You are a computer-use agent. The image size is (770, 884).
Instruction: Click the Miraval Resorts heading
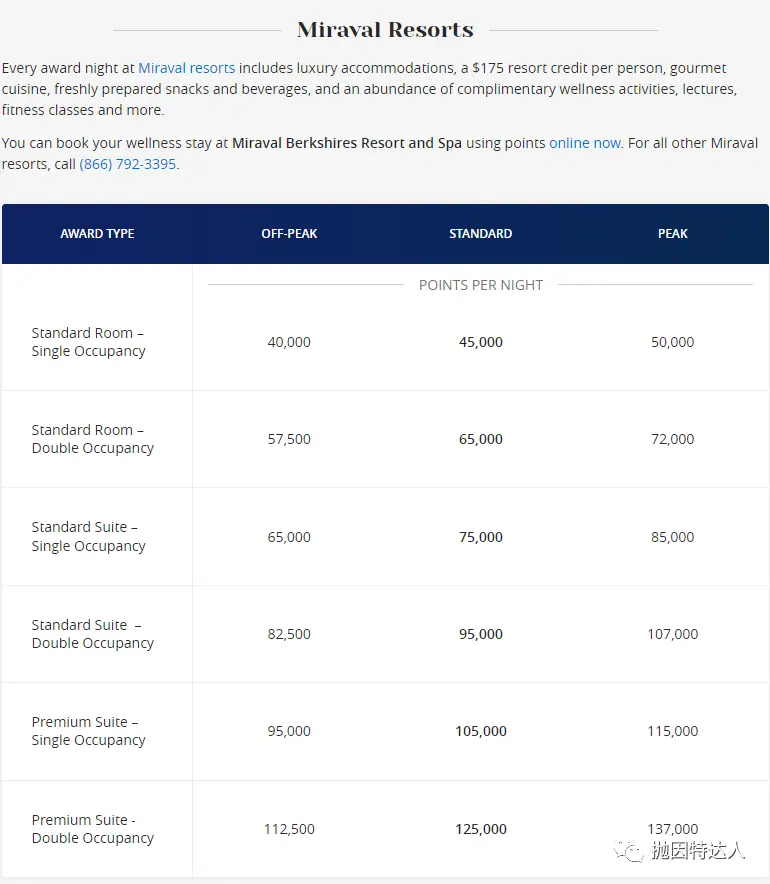tap(386, 30)
